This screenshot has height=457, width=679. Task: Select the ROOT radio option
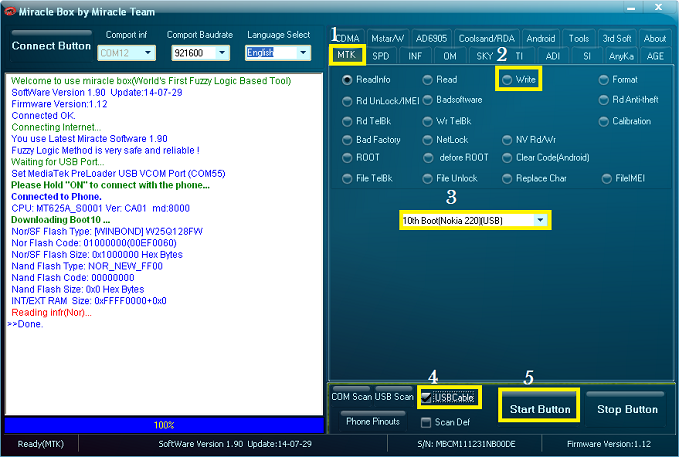click(361, 158)
